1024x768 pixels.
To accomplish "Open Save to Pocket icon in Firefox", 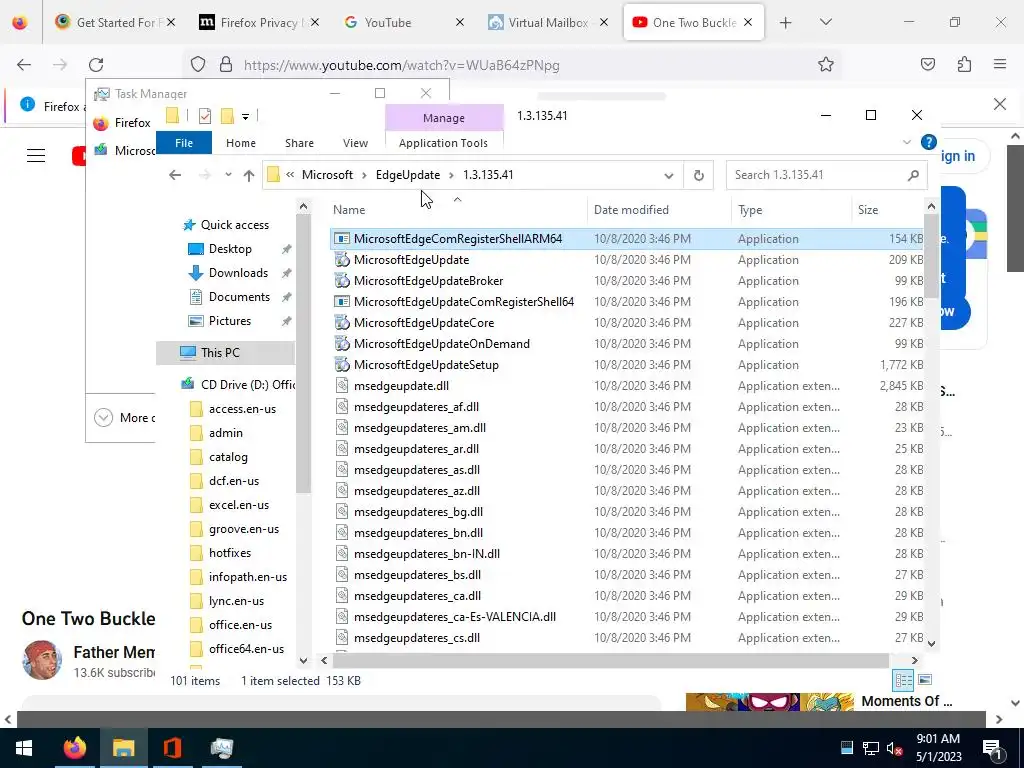I will [927, 64].
